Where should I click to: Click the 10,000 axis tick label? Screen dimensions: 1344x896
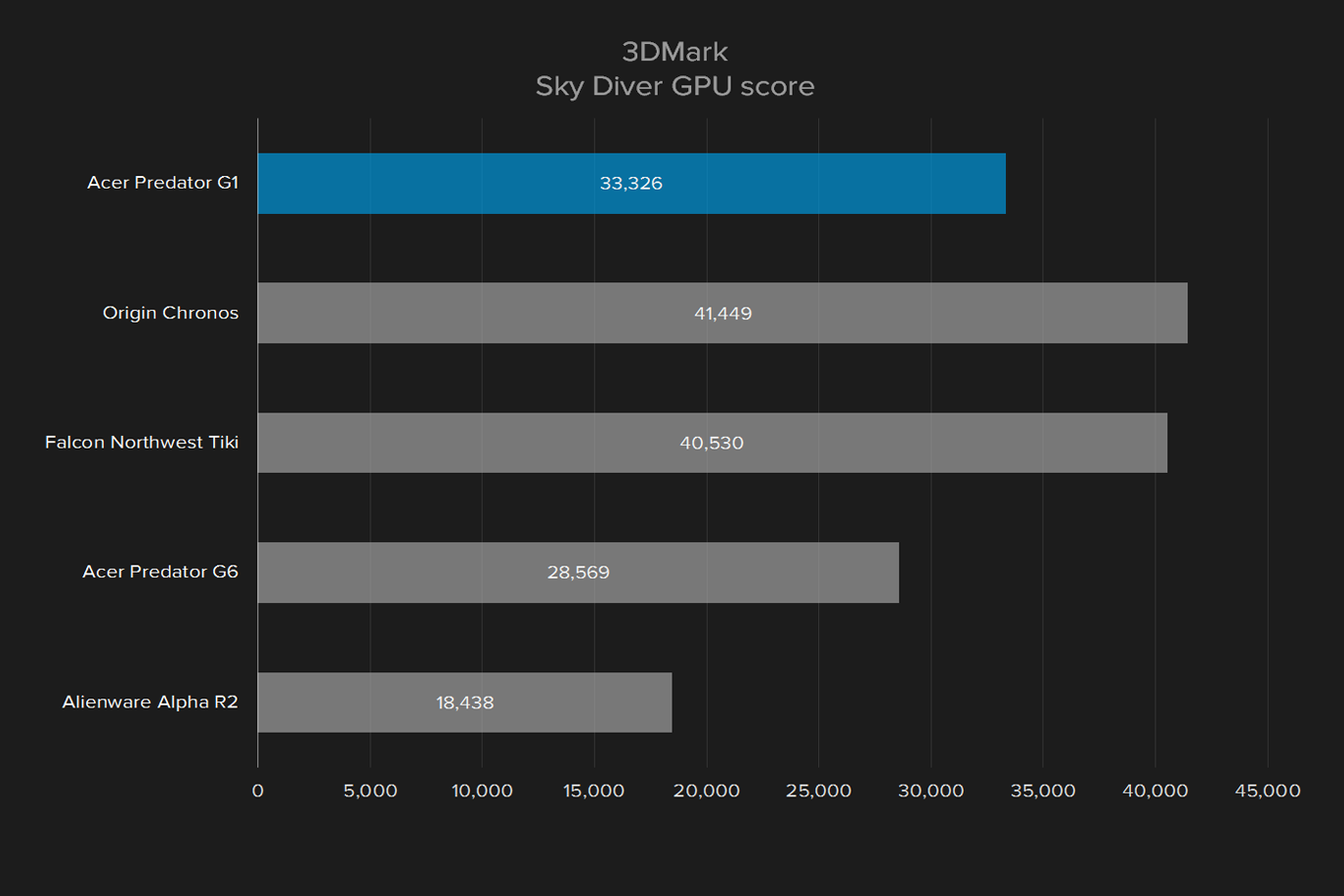(x=482, y=790)
